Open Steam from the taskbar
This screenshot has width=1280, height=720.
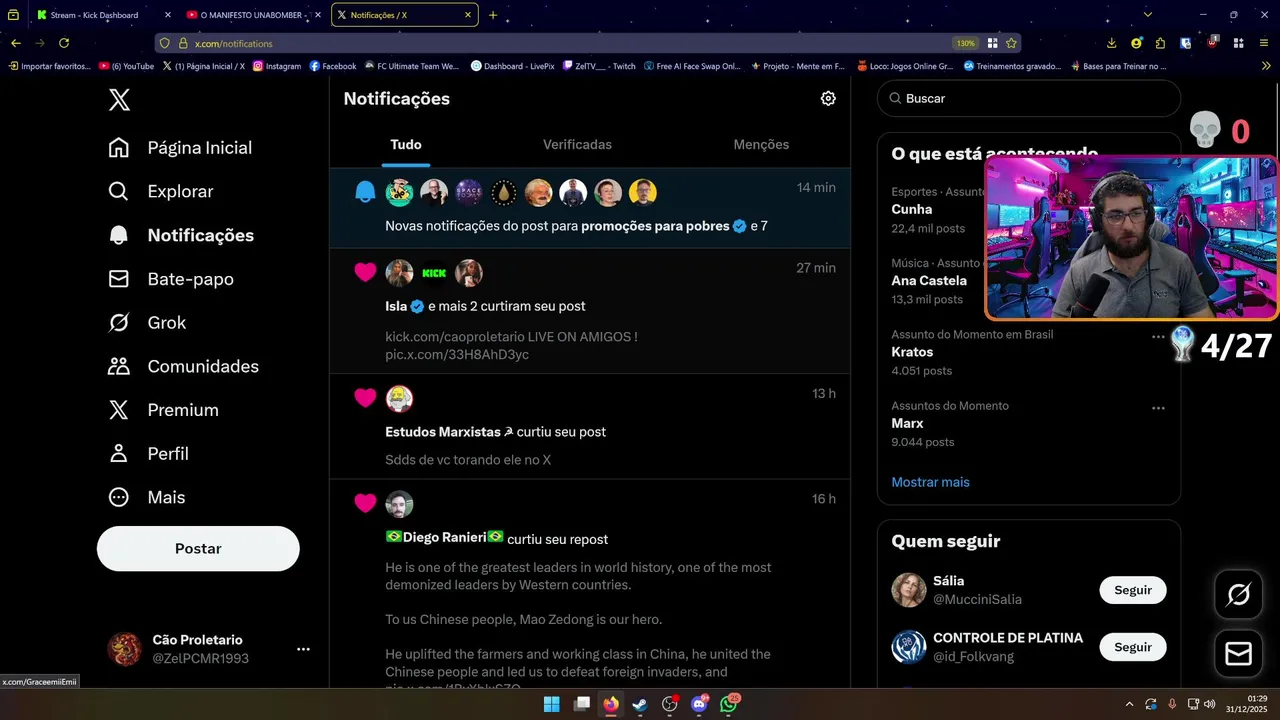click(640, 704)
